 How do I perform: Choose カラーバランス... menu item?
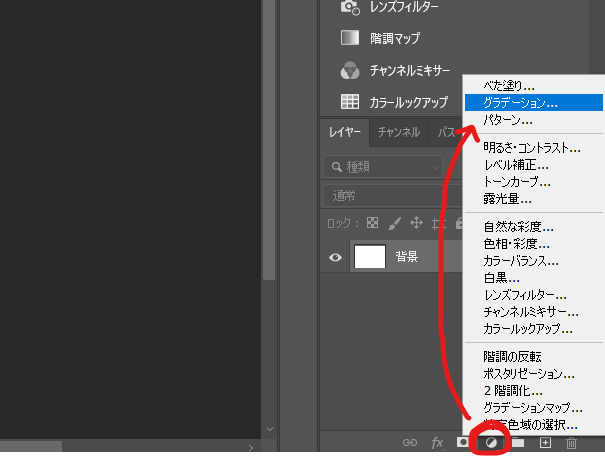(534, 261)
